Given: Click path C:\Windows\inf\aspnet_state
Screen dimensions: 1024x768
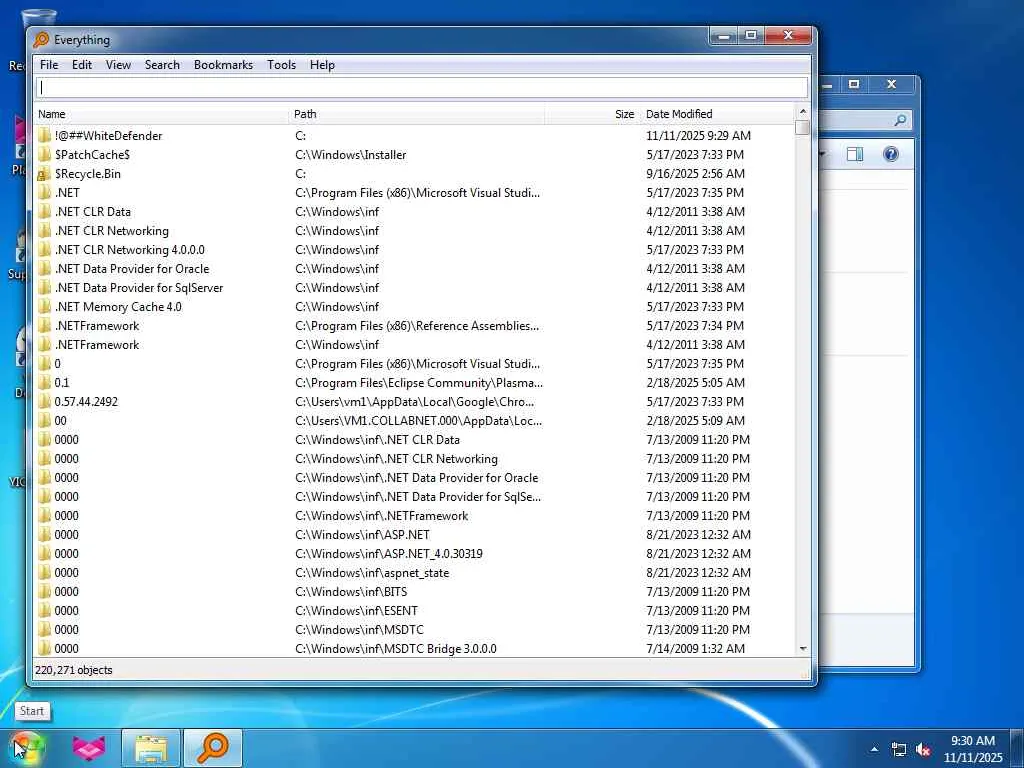Looking at the screenshot, I should coord(372,573).
